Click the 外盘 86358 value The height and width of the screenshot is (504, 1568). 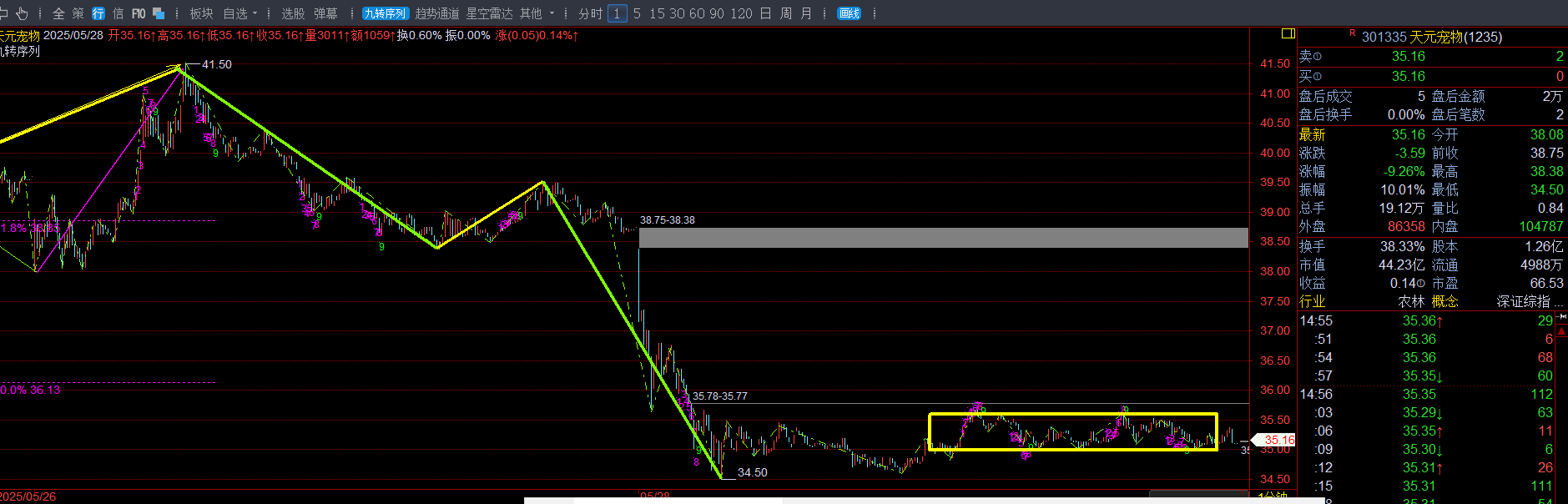(1406, 226)
